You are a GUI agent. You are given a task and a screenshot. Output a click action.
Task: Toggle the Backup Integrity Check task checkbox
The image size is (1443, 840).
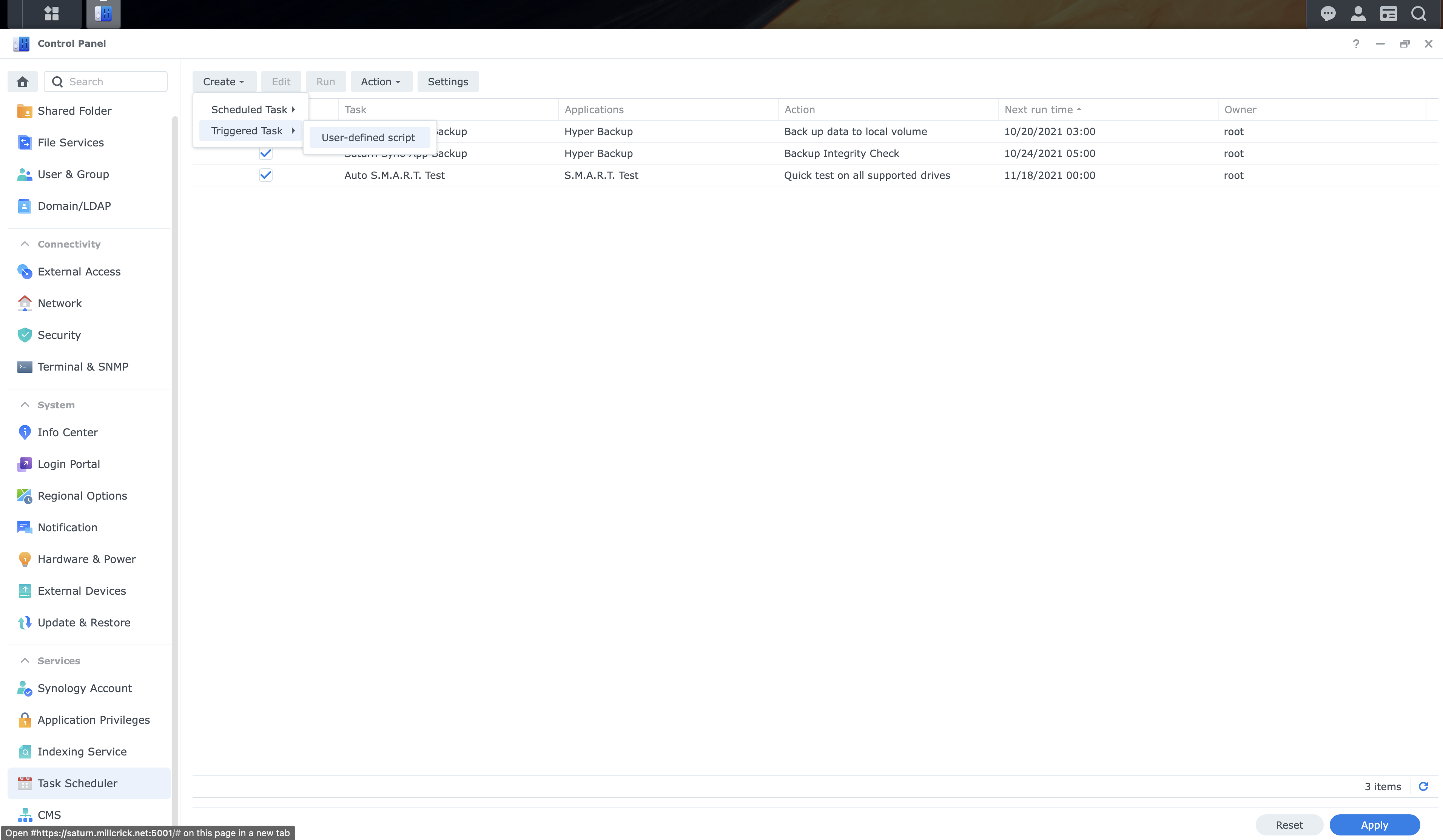266,153
